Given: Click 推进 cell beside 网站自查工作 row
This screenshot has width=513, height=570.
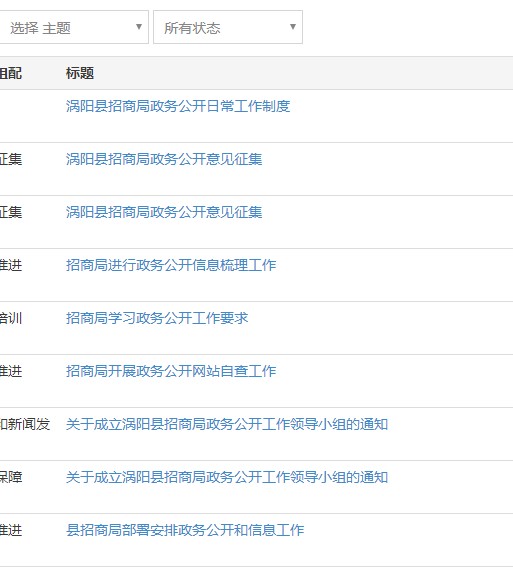Looking at the screenshot, I should click(x=11, y=371).
